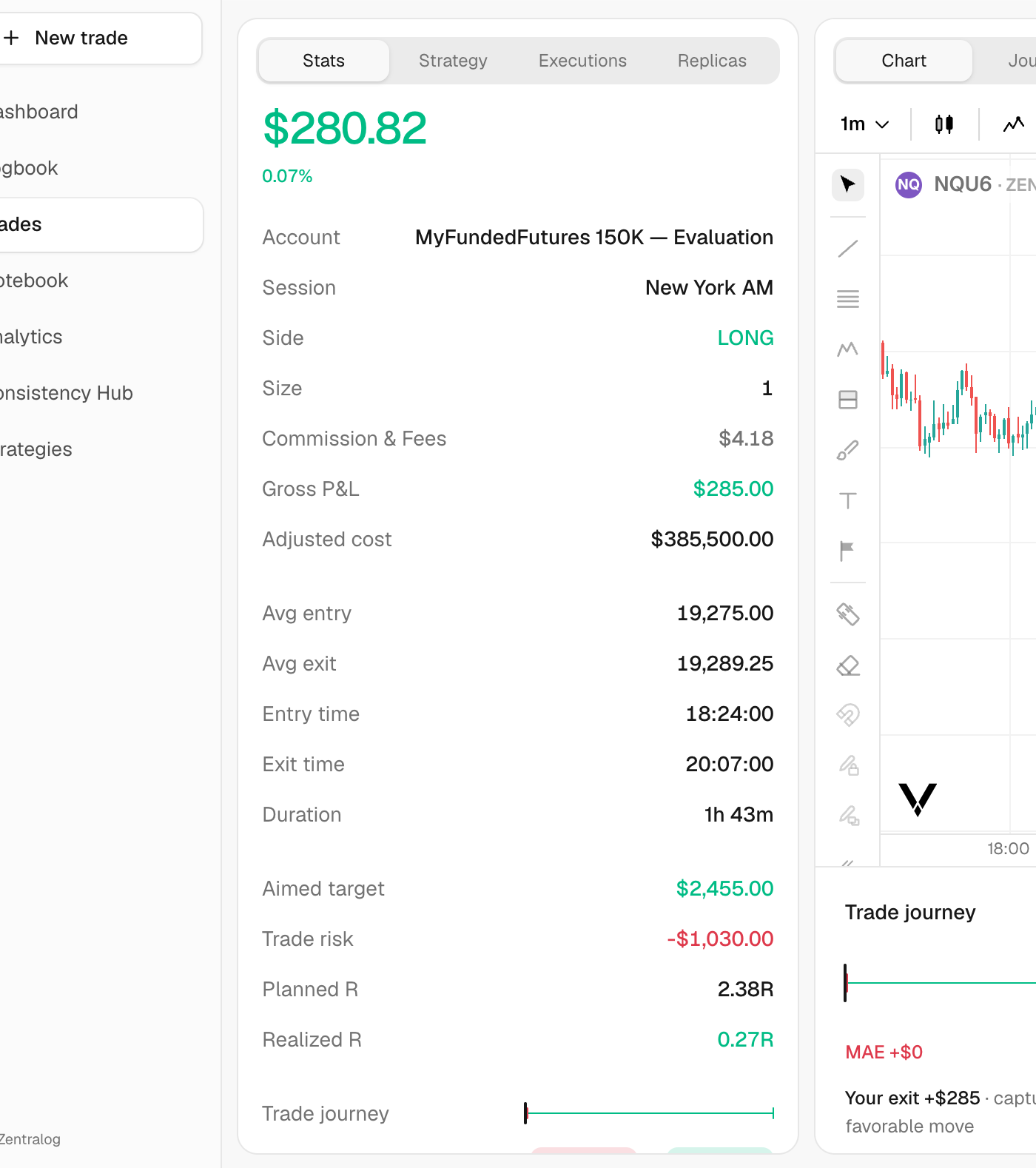This screenshot has width=1036, height=1168.
Task: Open the chart indicators icon
Action: [x=1014, y=124]
